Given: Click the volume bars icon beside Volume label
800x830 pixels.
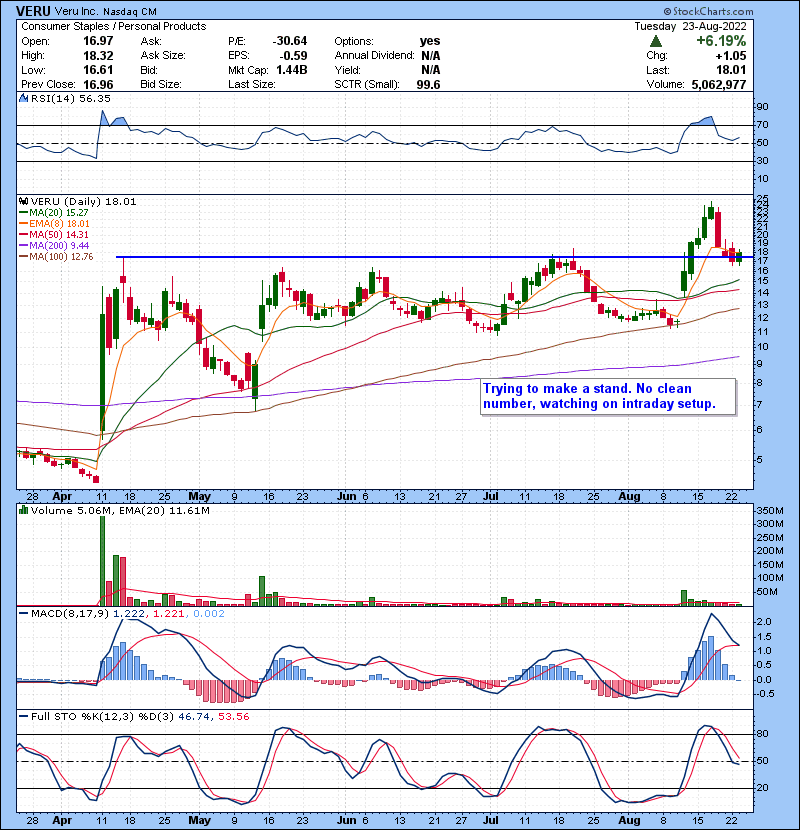Looking at the screenshot, I should click(23, 510).
